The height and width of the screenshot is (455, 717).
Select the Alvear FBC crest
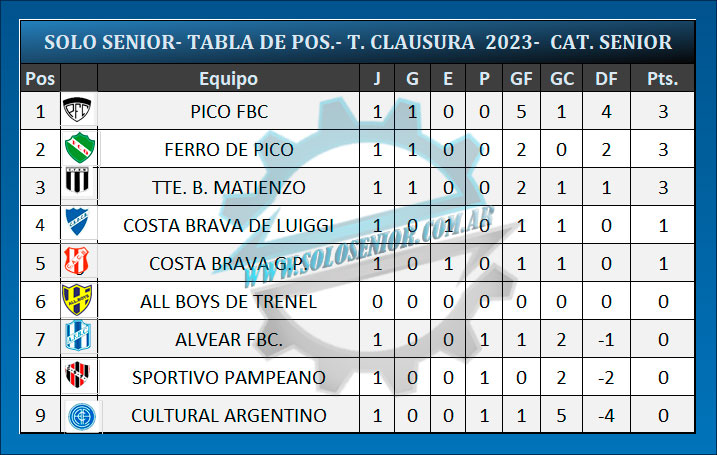pos(78,339)
